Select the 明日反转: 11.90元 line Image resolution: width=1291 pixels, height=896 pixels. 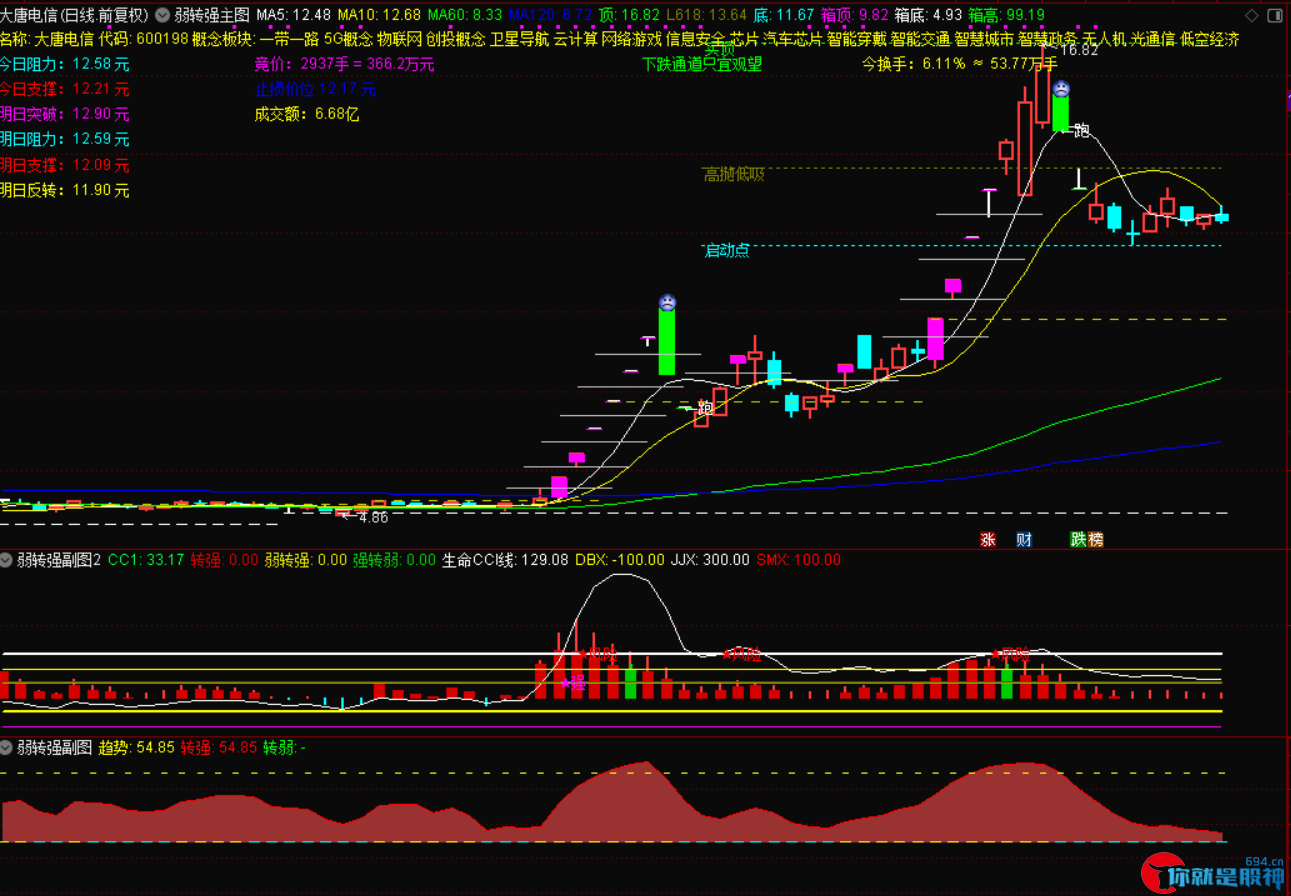click(x=65, y=190)
